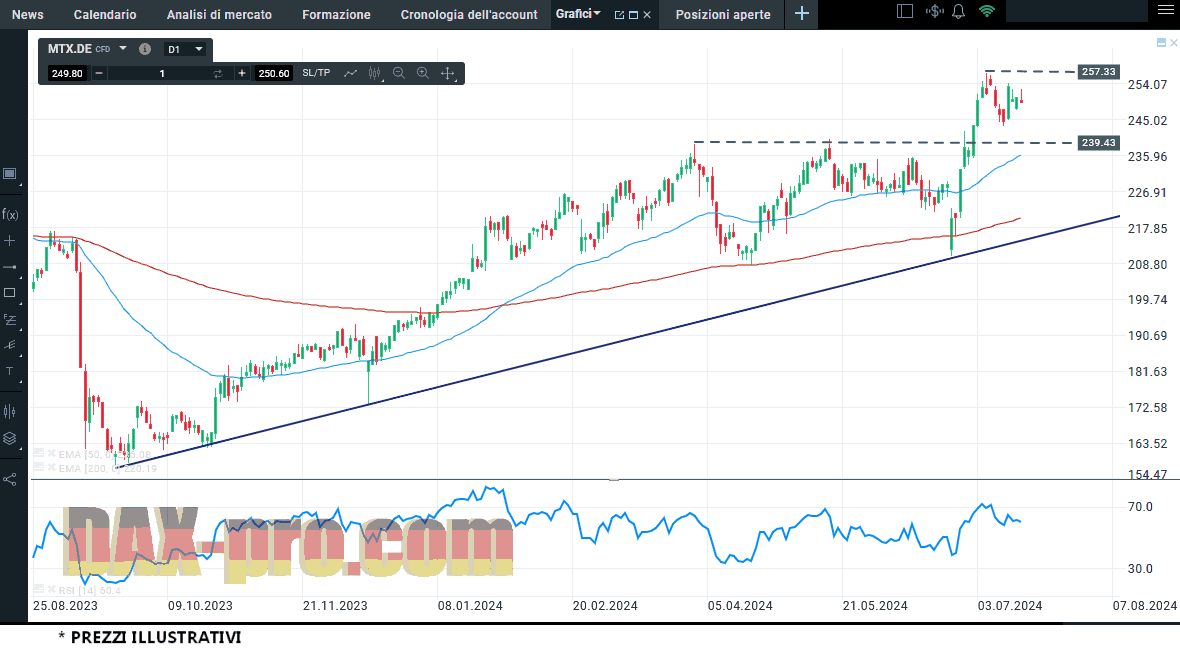1180x648 pixels.
Task: Select the crosshair plus drawing tool
Action: tap(10, 241)
